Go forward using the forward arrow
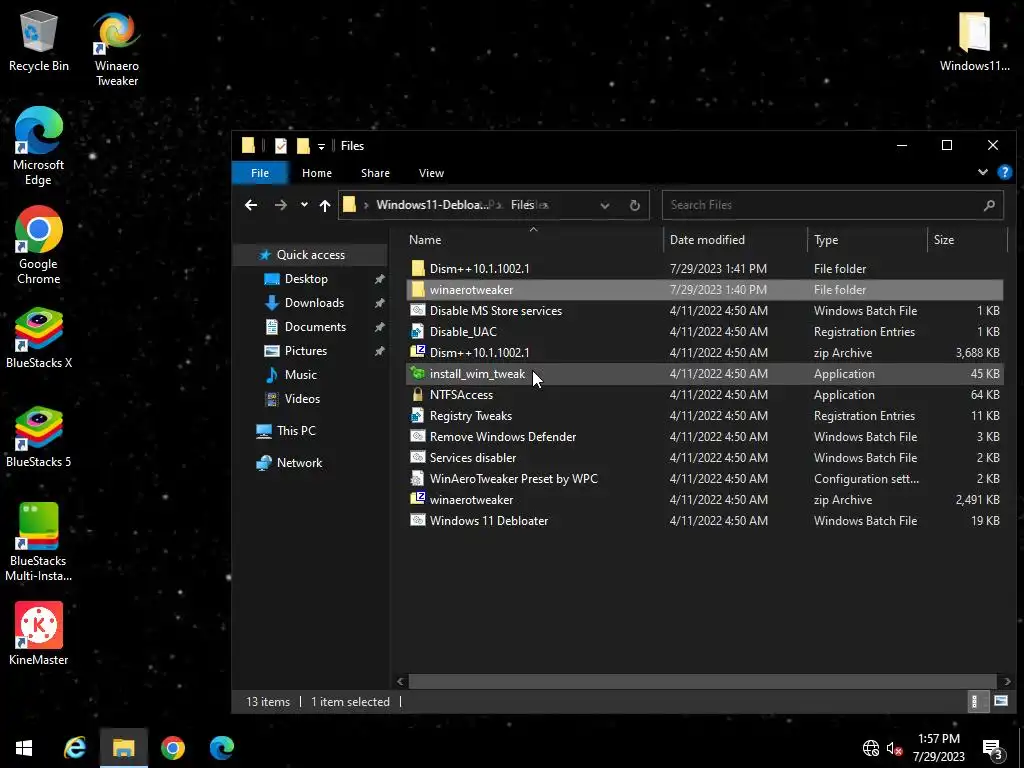 [281, 205]
